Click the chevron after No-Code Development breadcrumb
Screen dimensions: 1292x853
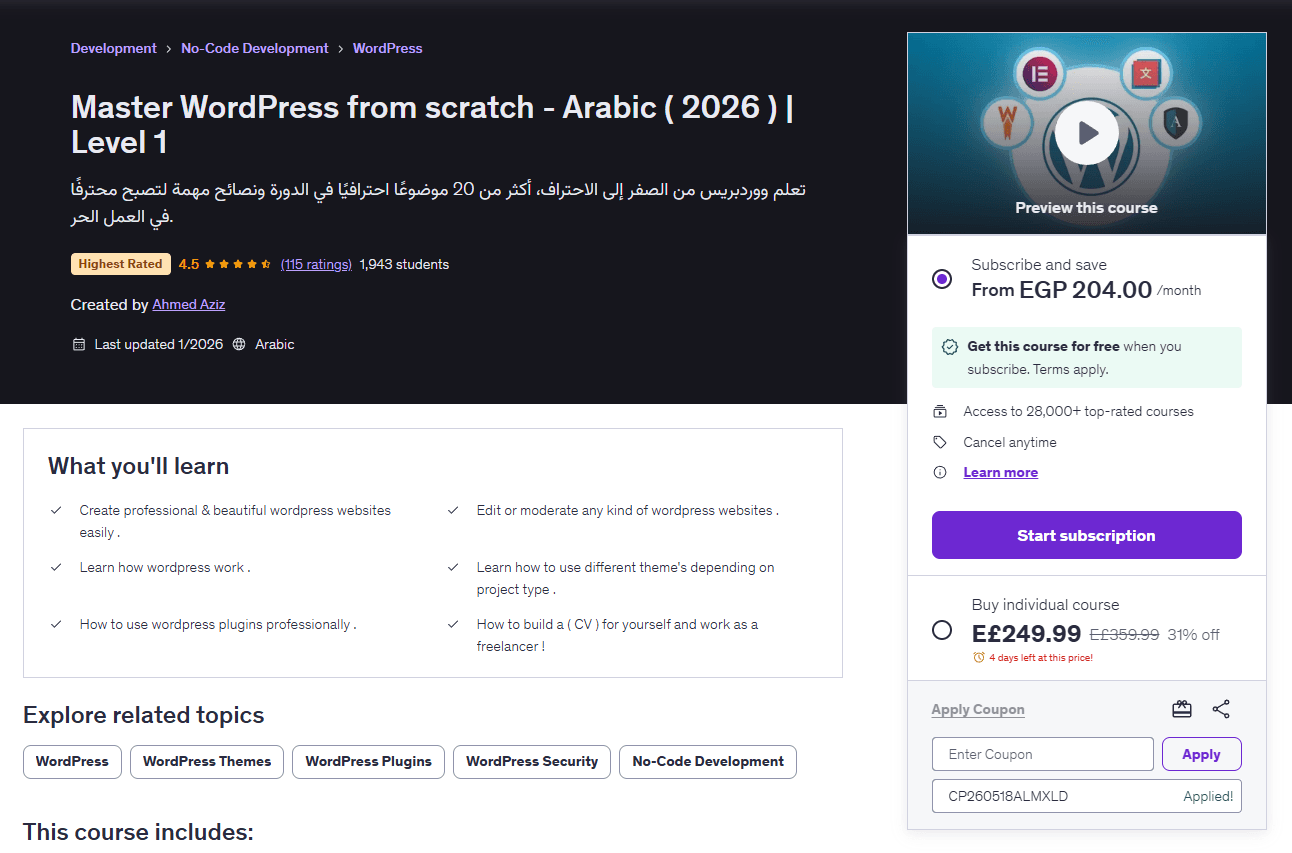341,48
